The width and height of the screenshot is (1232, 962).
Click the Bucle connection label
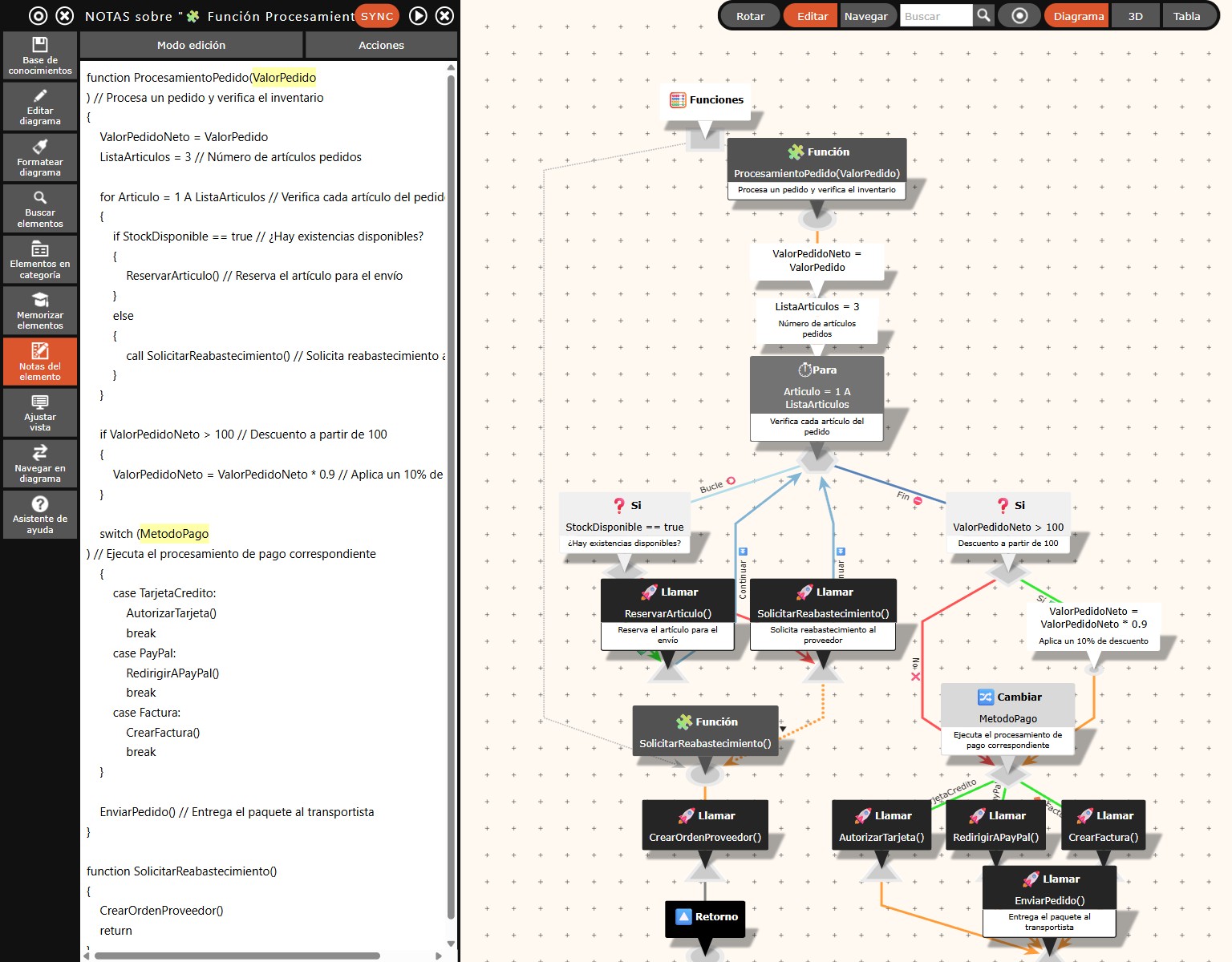pyautogui.click(x=711, y=487)
